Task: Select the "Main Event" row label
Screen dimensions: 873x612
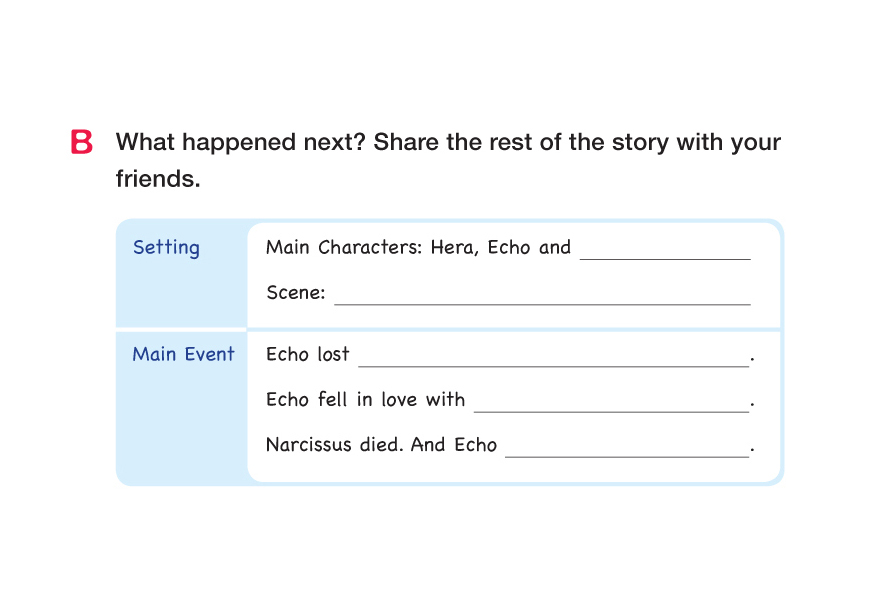Action: (x=183, y=354)
